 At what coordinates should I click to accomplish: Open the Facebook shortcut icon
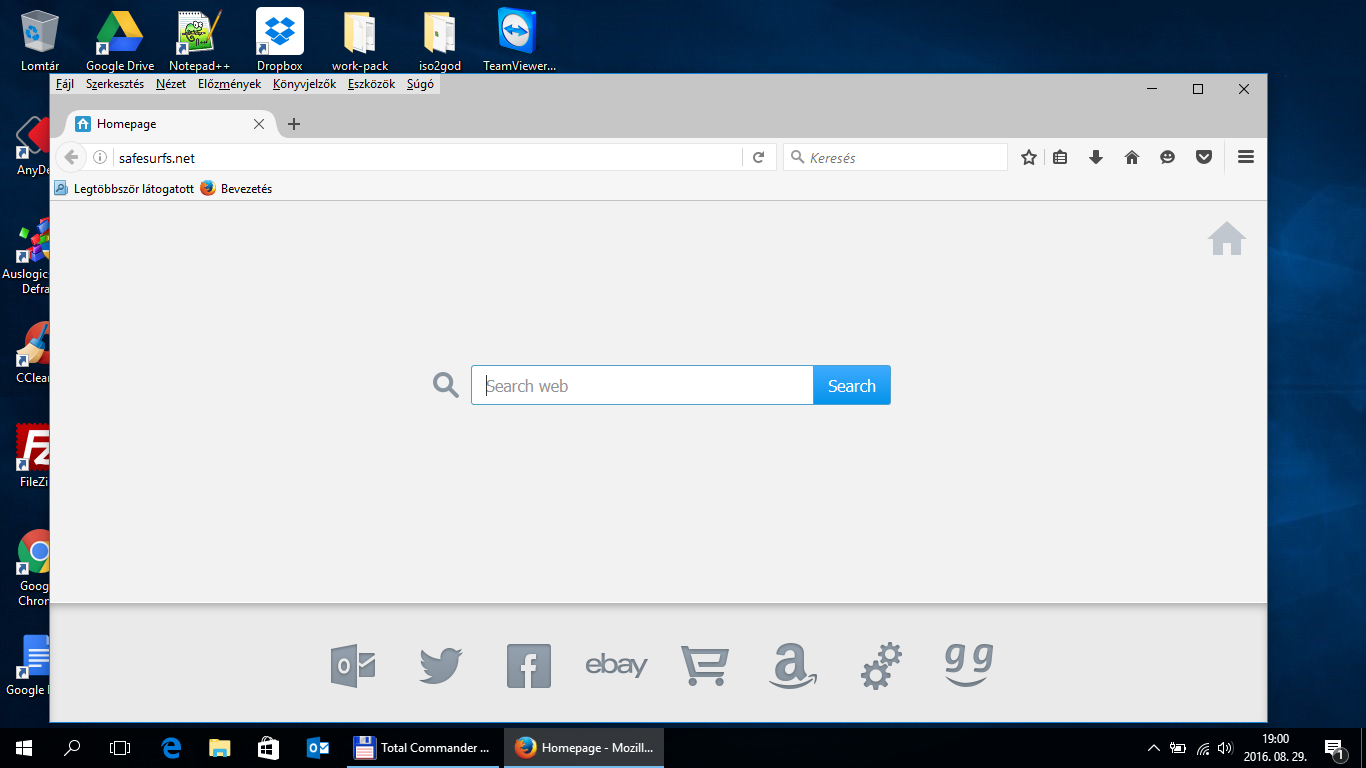pos(528,666)
